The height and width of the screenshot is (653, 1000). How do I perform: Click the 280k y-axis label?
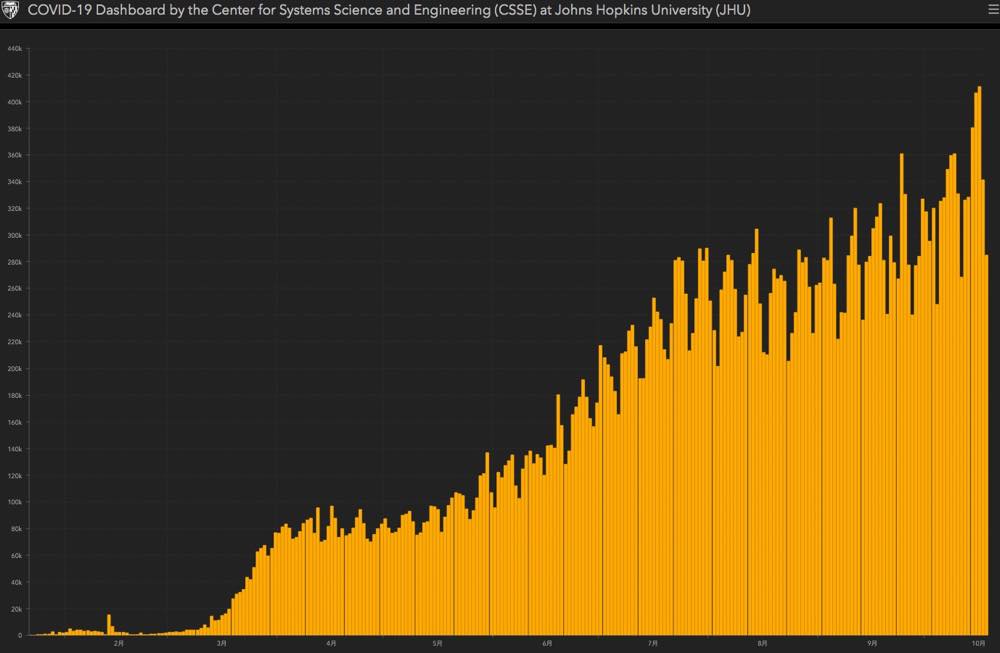[x=15, y=262]
